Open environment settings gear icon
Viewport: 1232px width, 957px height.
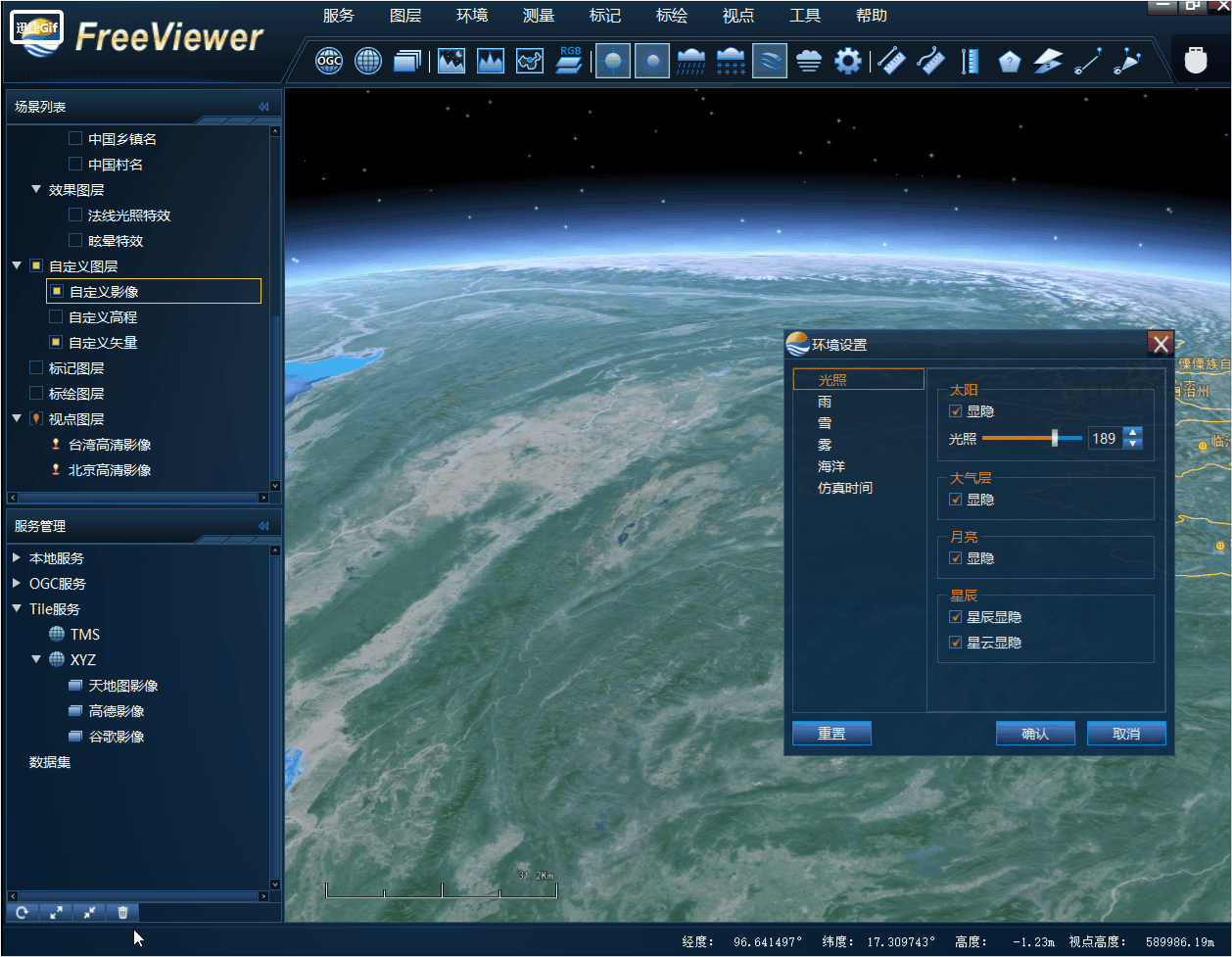[848, 62]
